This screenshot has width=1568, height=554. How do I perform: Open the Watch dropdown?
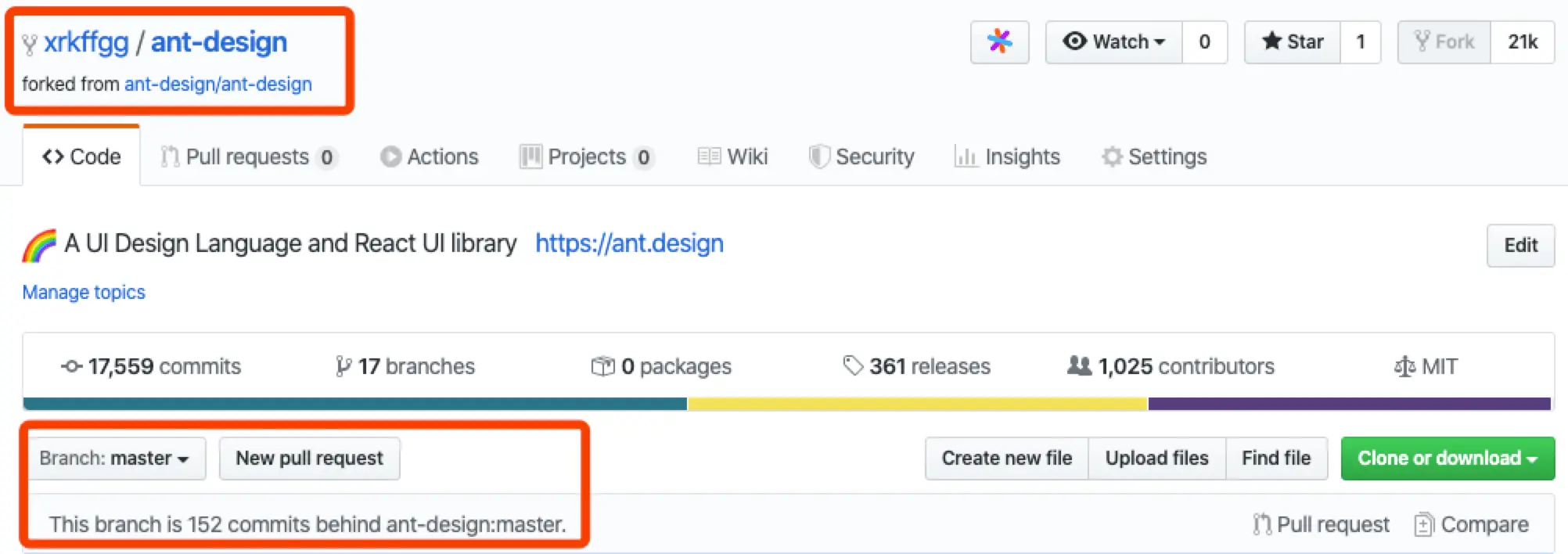coord(1114,41)
